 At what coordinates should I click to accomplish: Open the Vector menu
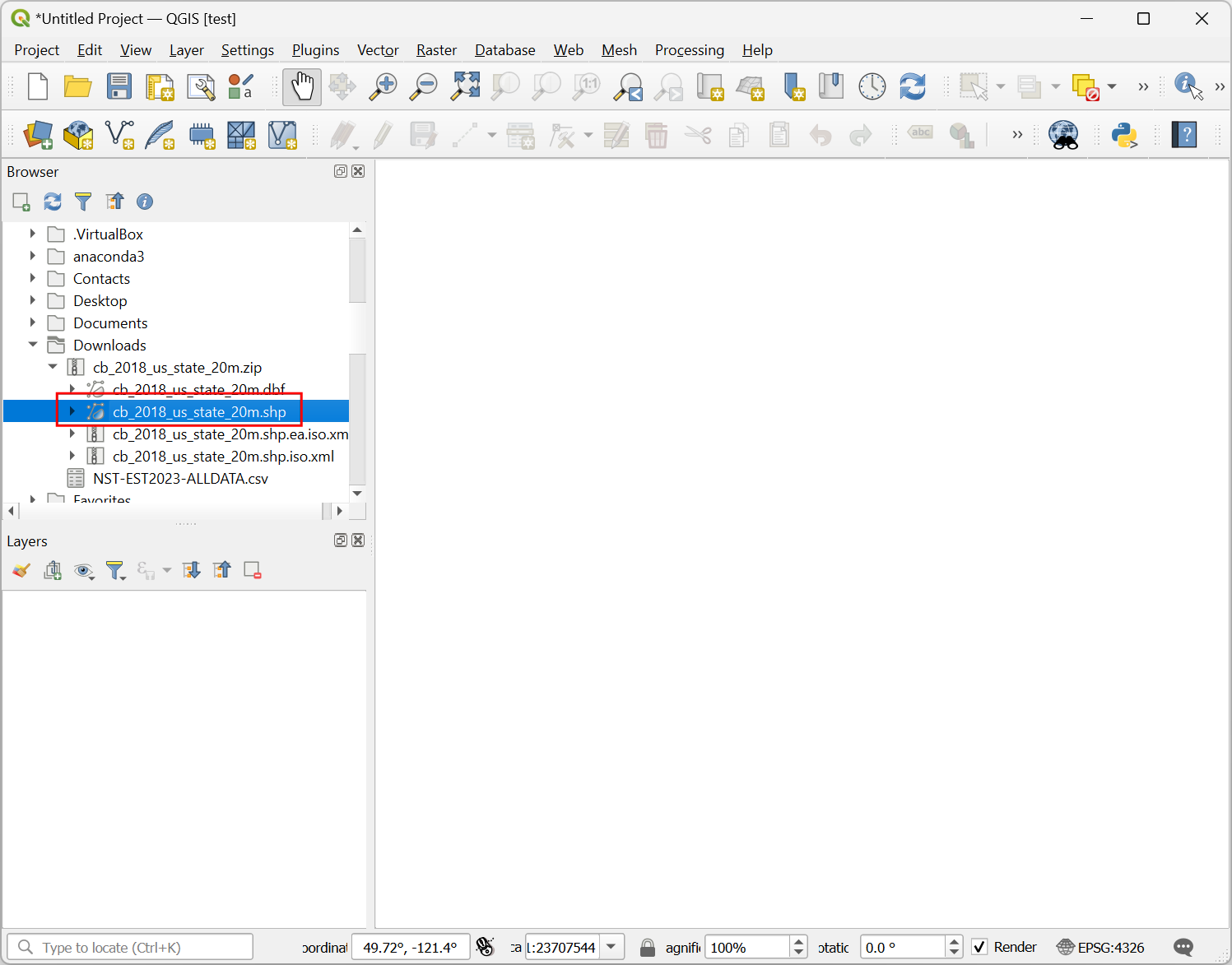(x=378, y=50)
